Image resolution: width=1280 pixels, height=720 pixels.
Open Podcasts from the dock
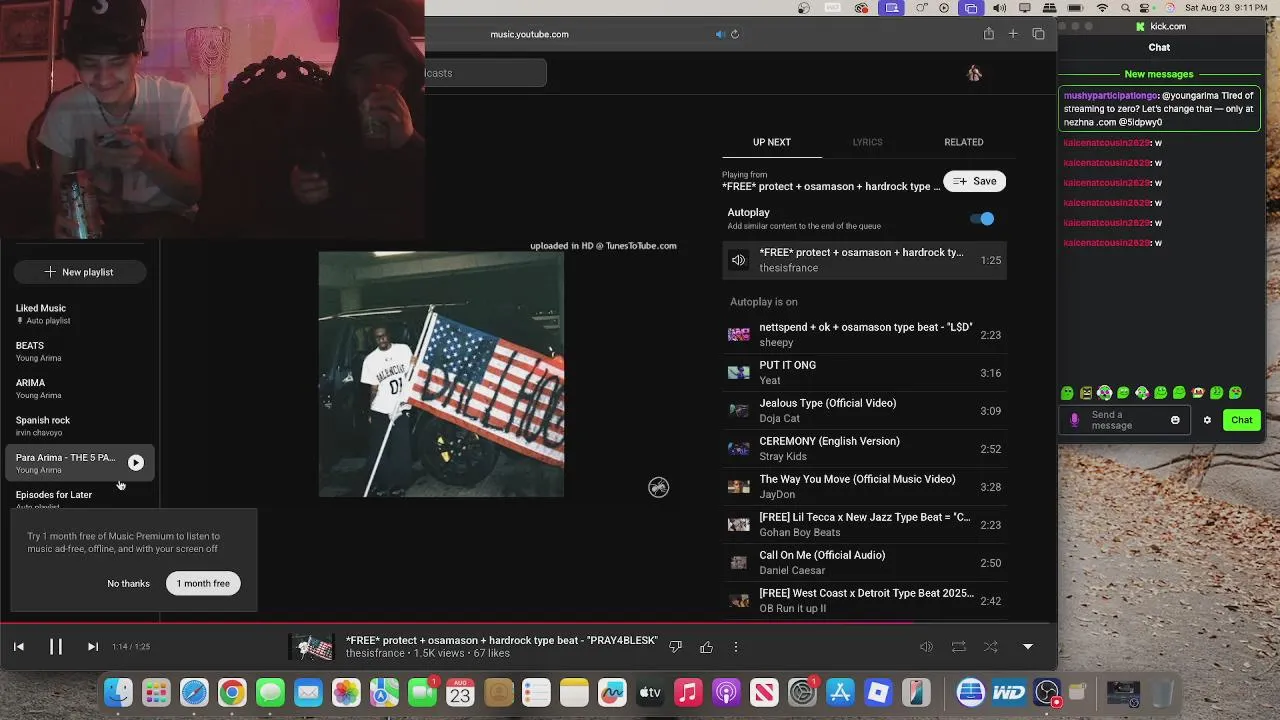click(726, 692)
